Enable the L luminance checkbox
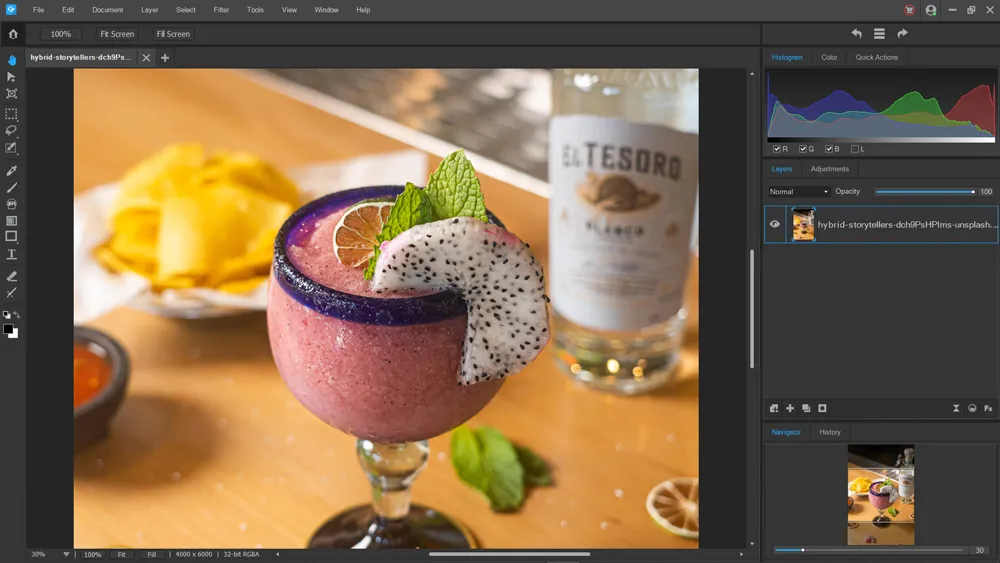The width and height of the screenshot is (1000, 563). point(855,149)
